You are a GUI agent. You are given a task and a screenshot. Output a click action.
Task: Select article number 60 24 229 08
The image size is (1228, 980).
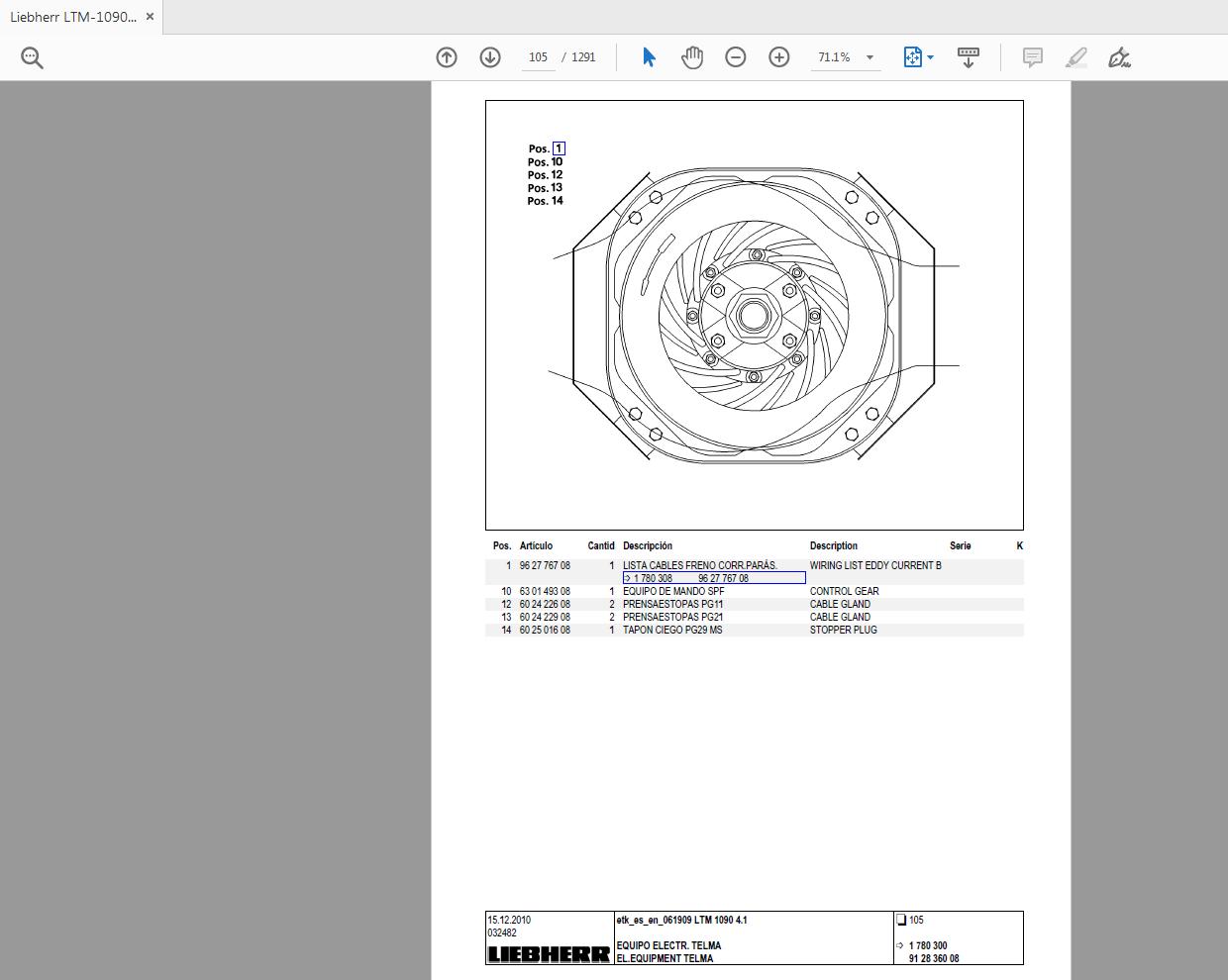[545, 617]
